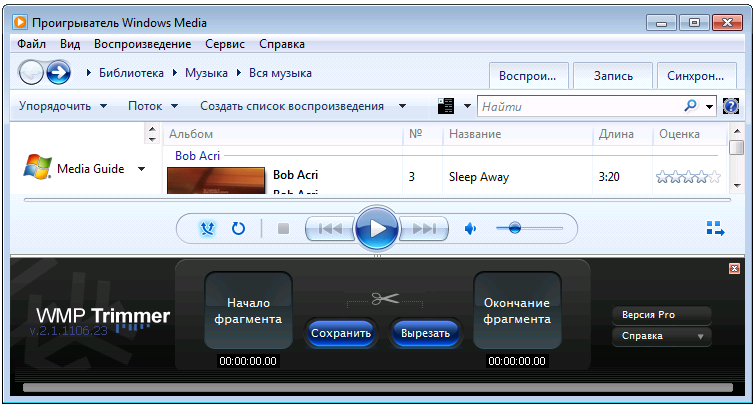
Task: Switch to Now Playing mode
Action: tap(716, 229)
